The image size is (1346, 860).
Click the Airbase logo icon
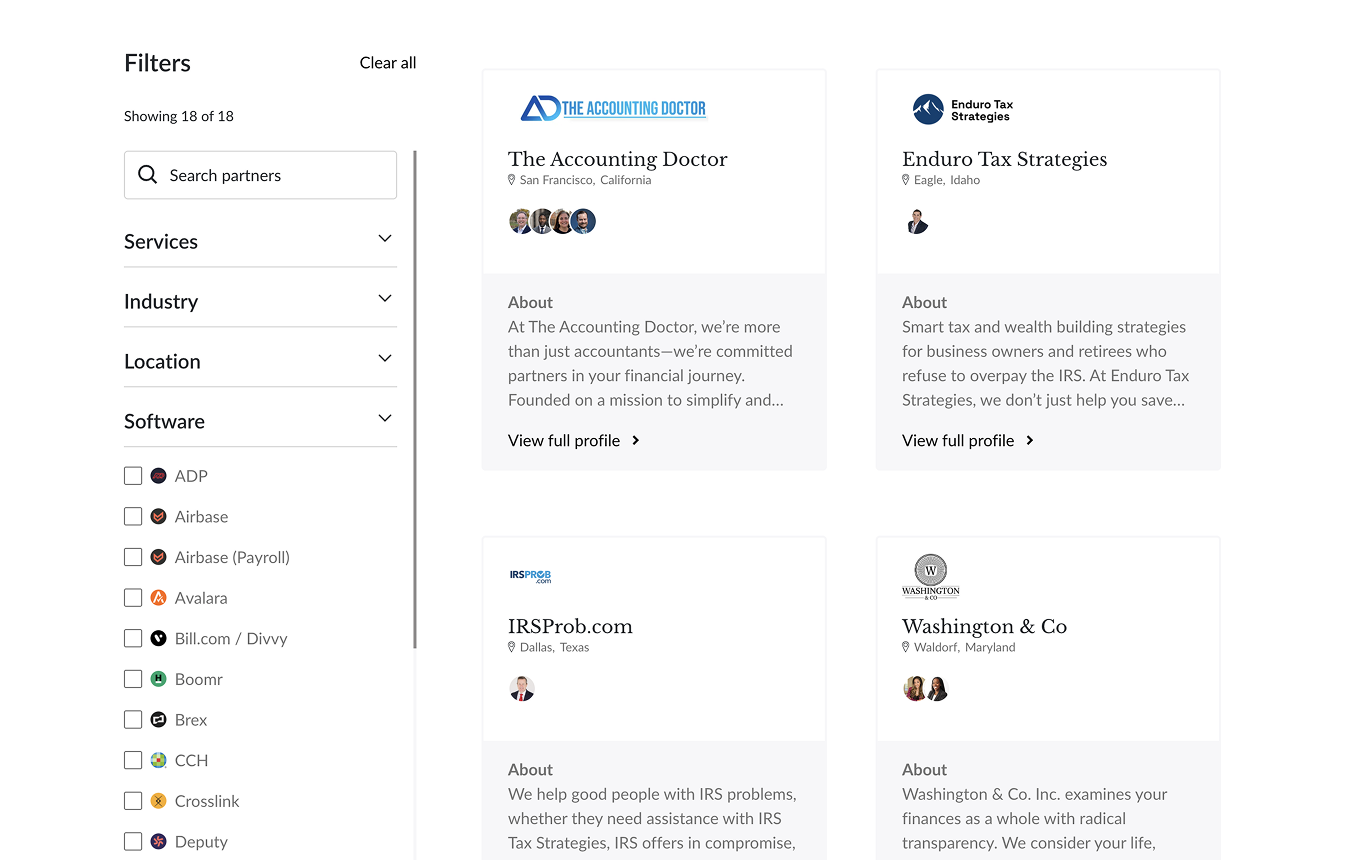coord(158,517)
